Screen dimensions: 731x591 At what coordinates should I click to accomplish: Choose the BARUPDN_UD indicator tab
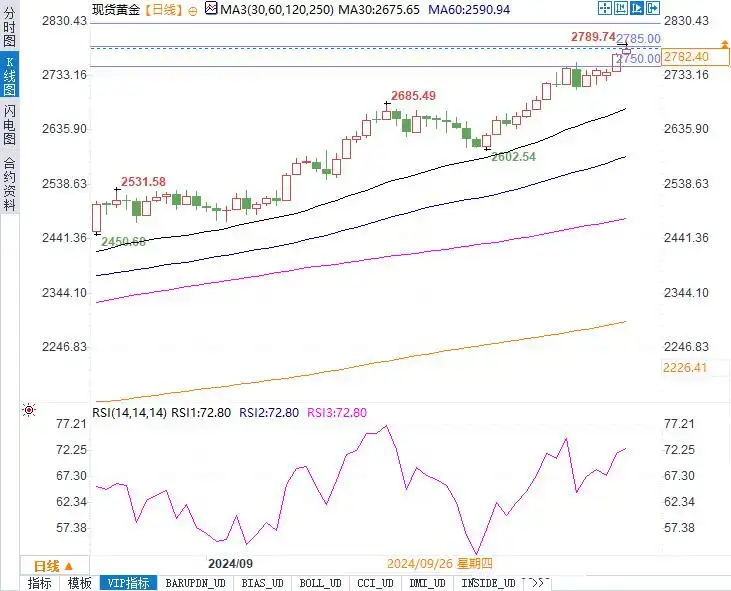coord(195,583)
